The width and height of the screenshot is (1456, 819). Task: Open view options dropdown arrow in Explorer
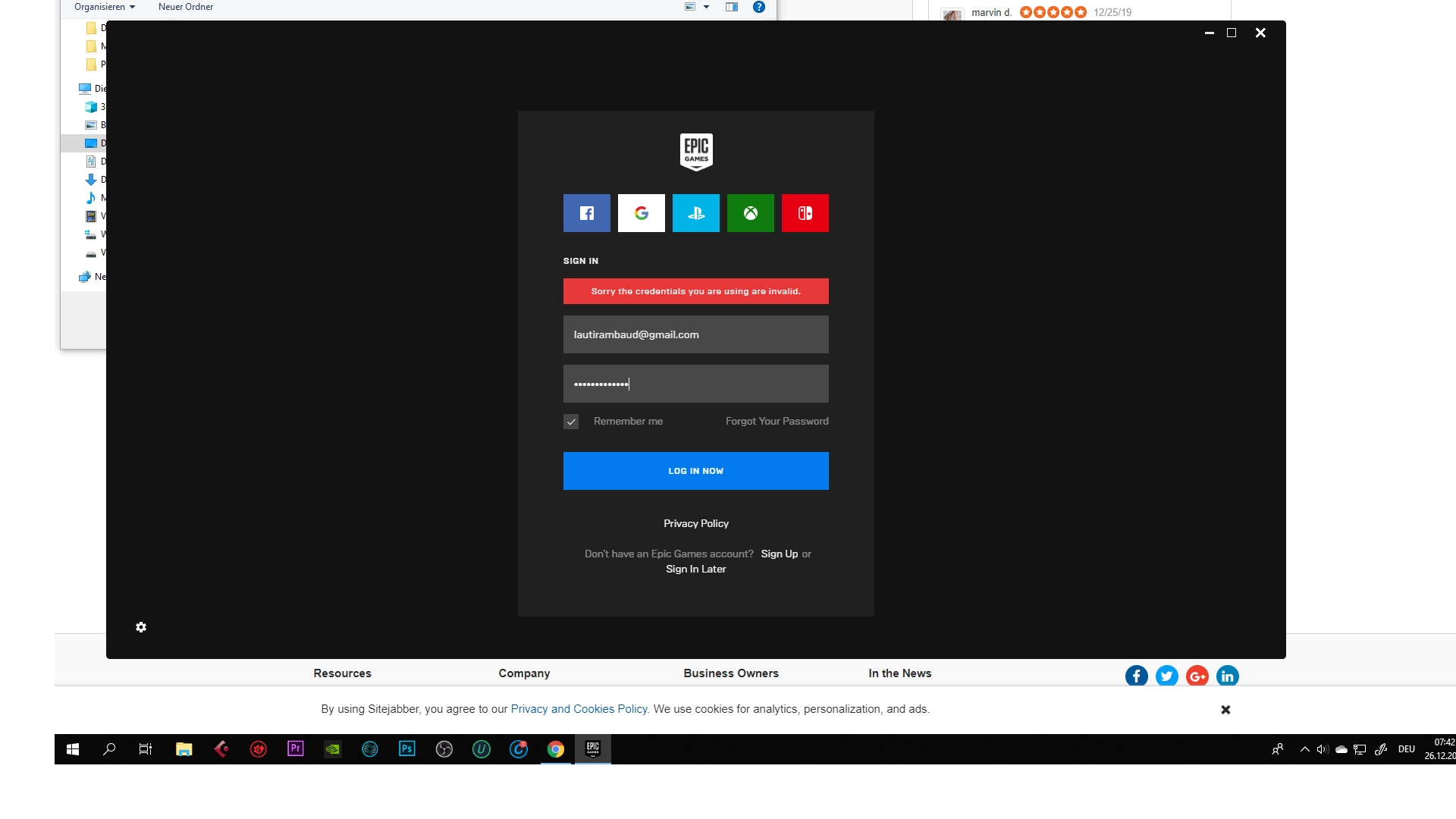pyautogui.click(x=706, y=7)
